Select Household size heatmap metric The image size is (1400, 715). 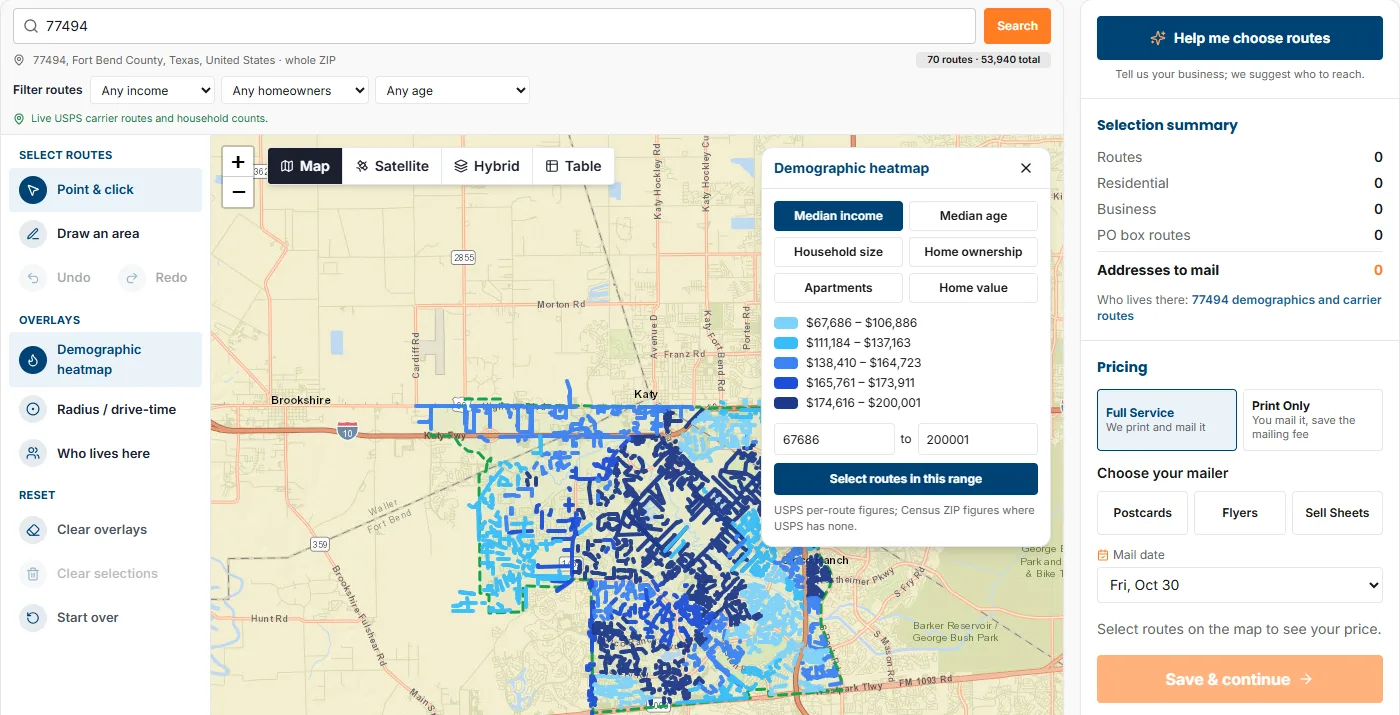tap(838, 252)
